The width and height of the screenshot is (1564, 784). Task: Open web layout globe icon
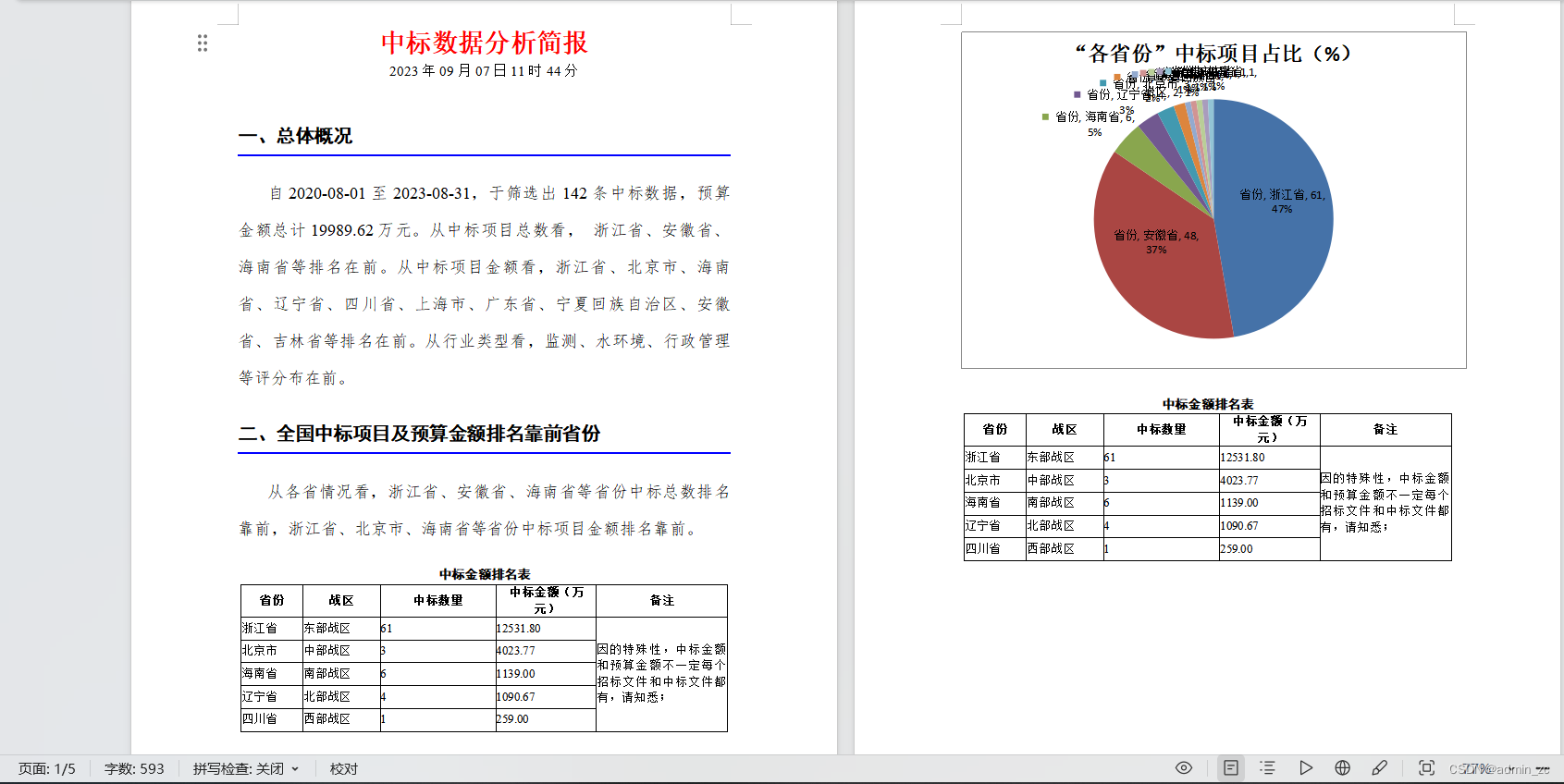[1342, 768]
